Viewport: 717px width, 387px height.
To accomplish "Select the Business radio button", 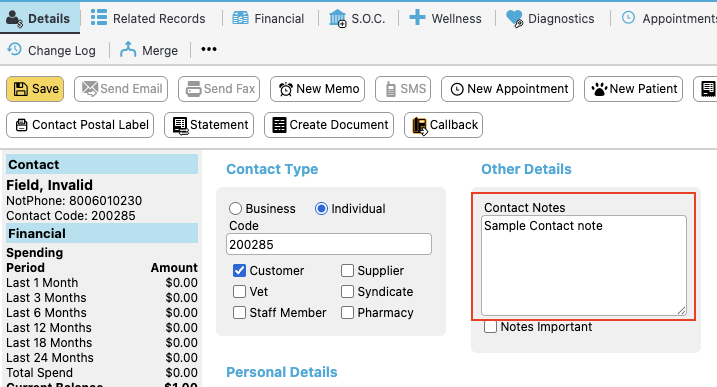I will tap(235, 209).
